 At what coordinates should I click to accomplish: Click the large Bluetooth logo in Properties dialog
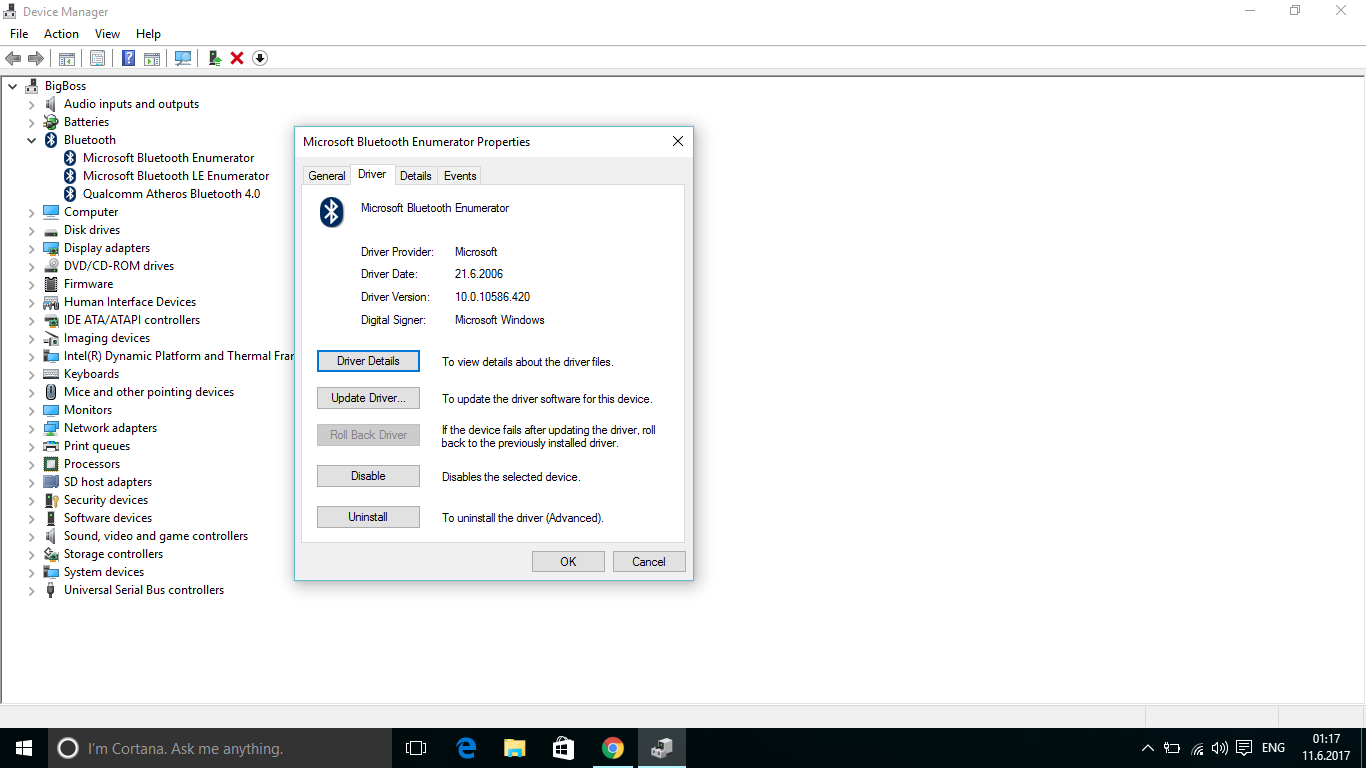click(332, 212)
